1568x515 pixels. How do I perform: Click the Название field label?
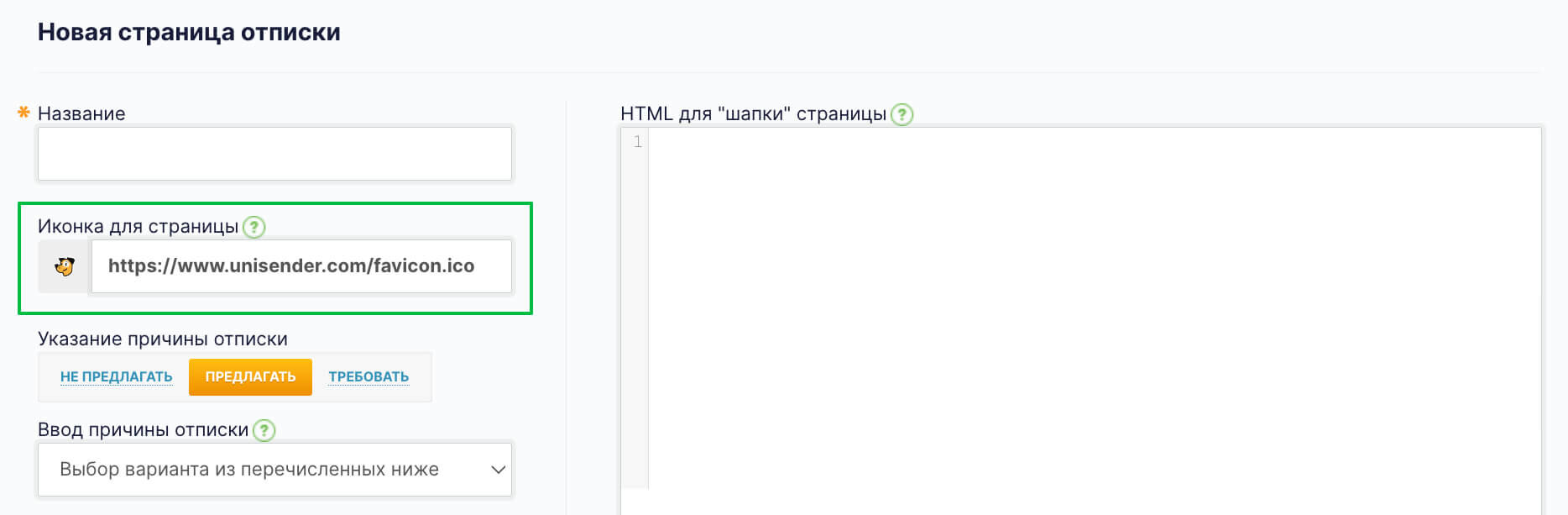tap(81, 113)
